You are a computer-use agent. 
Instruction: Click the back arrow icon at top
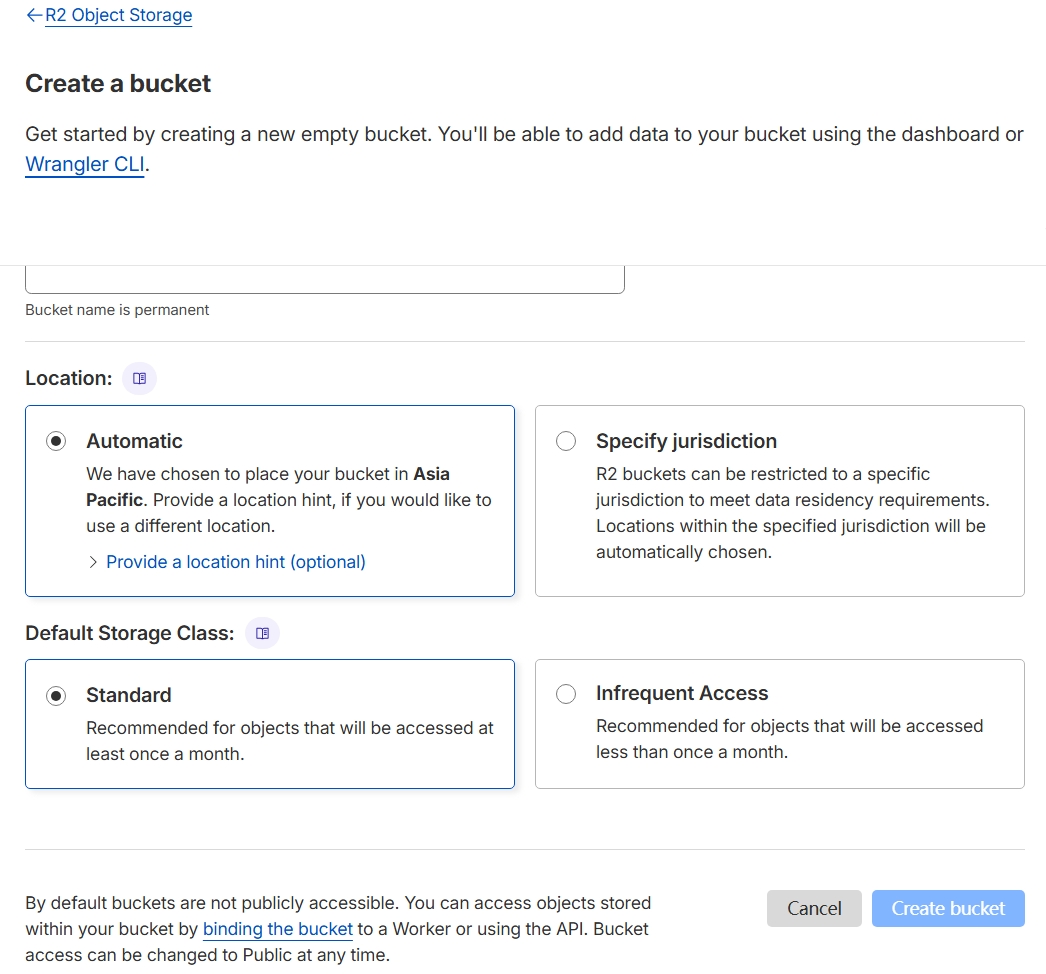(34, 16)
